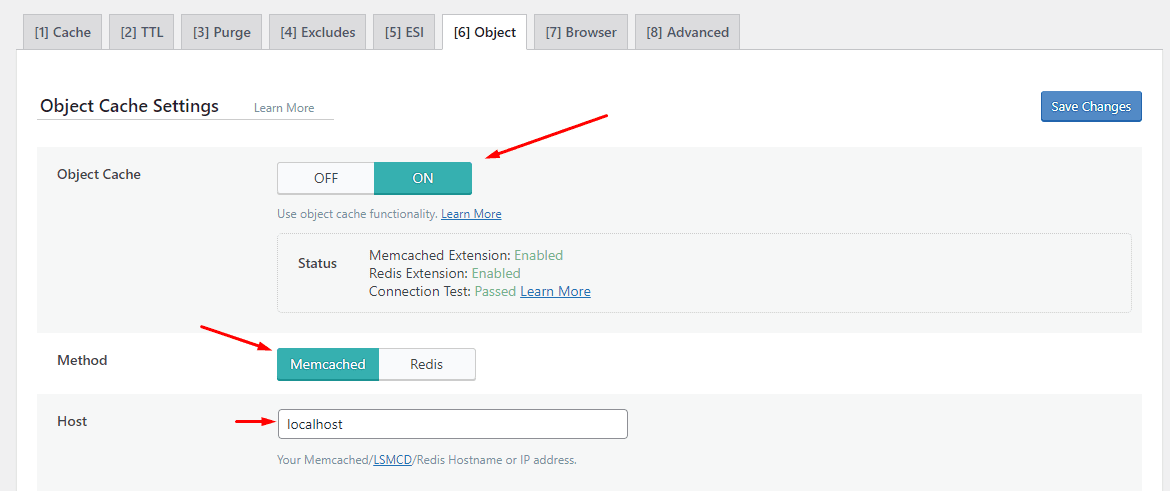Click the Save Changes button
1170x491 pixels.
tap(1091, 107)
